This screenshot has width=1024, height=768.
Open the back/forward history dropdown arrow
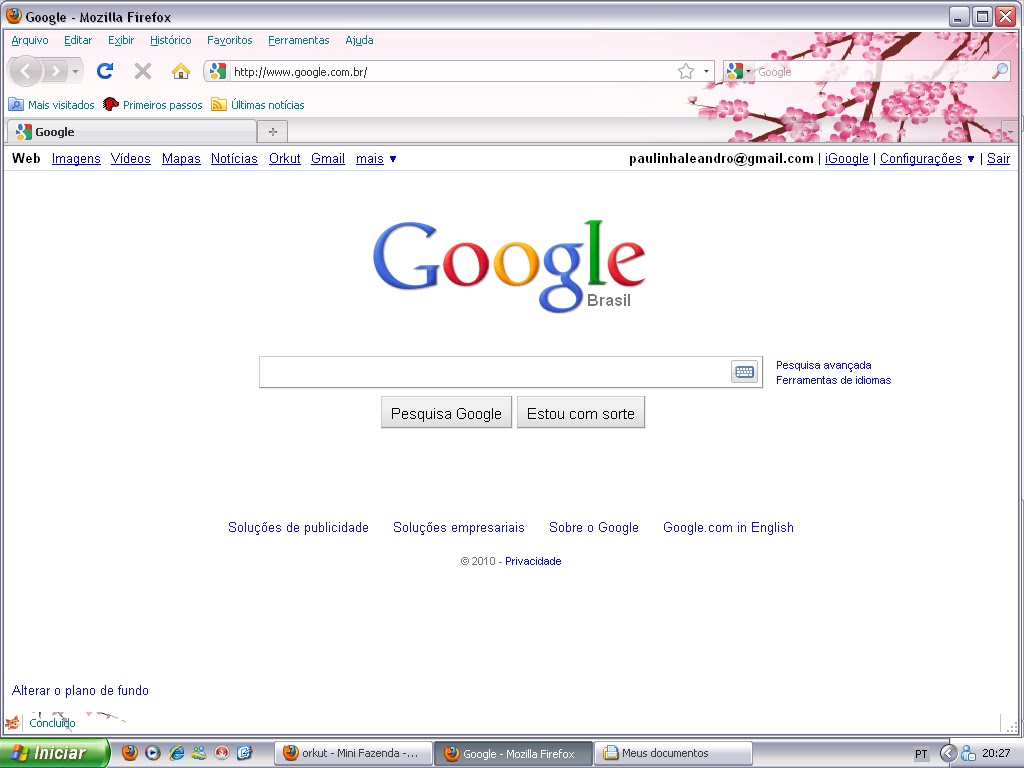(76, 71)
